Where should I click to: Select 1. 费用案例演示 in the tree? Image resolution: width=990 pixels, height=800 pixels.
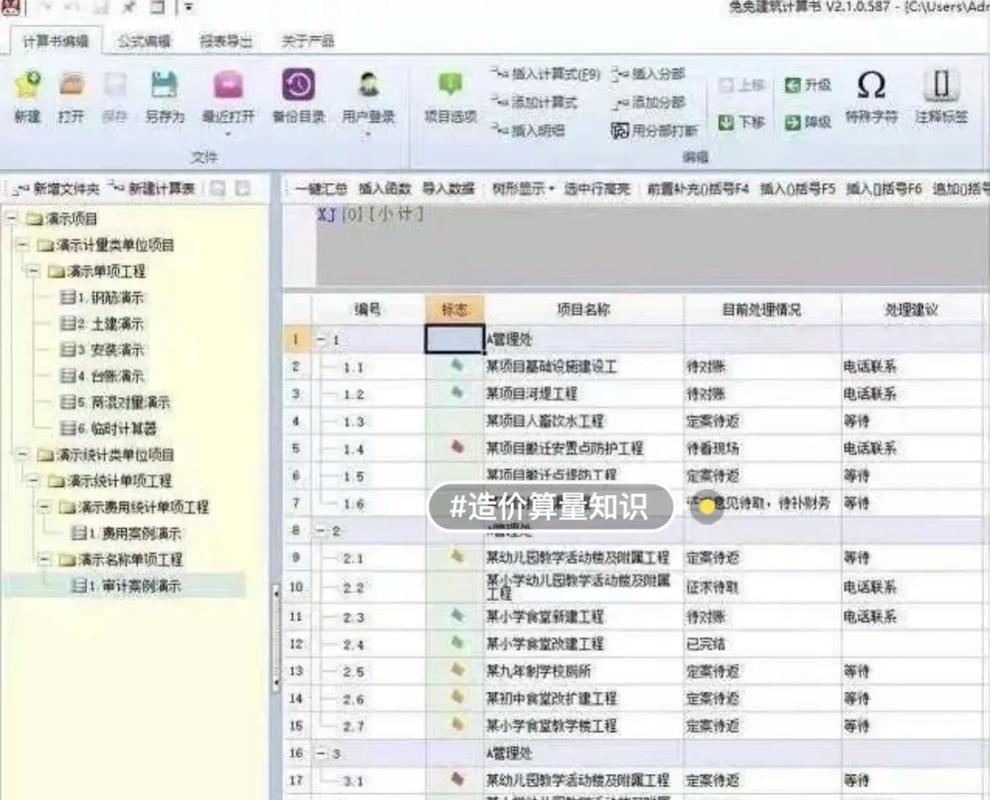pyautogui.click(x=126, y=534)
